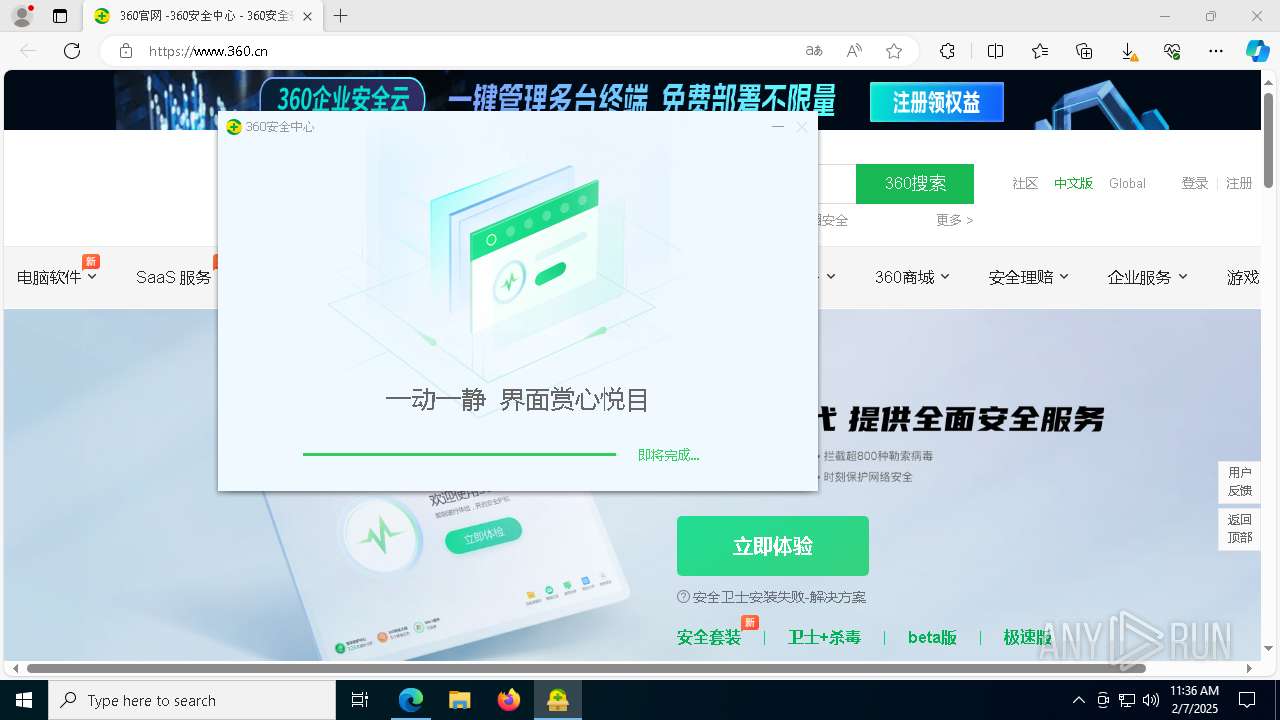This screenshot has width=1280, height=720.
Task: Open the downloads icon
Action: 1128,51
